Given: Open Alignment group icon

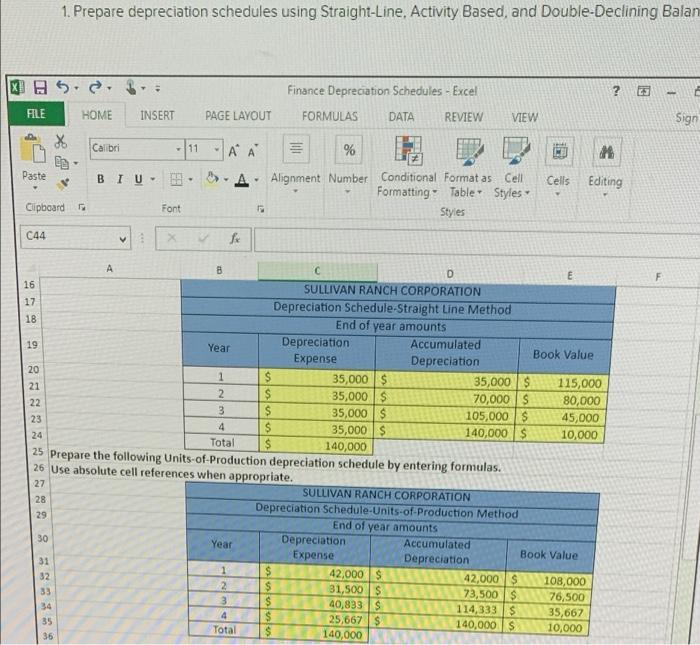Looking at the screenshot, I should tap(296, 148).
